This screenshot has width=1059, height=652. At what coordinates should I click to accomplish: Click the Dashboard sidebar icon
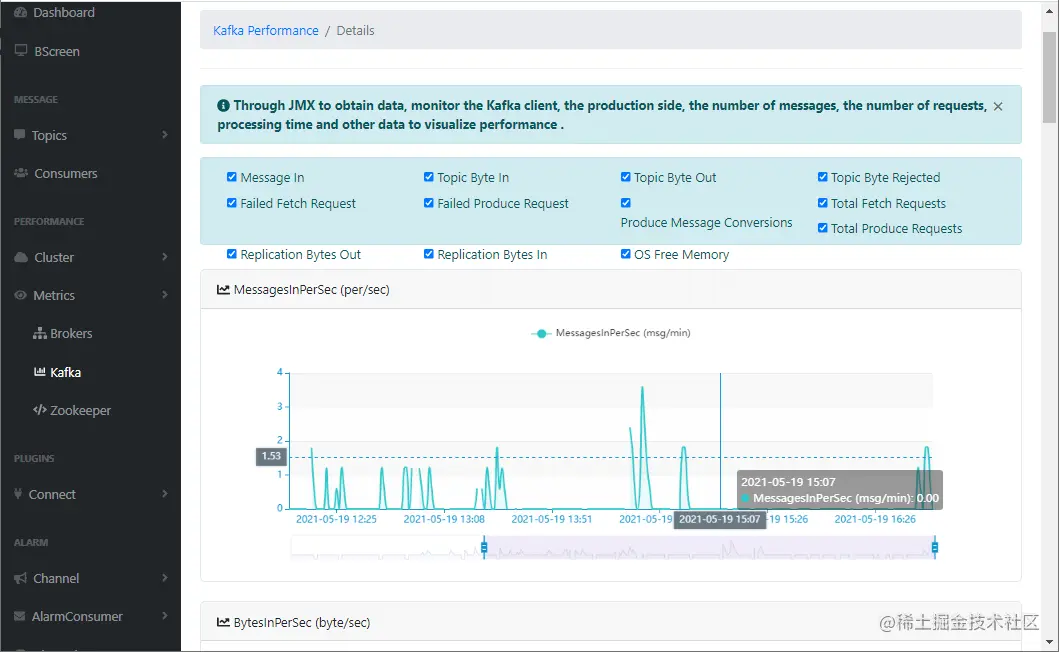pos(20,12)
